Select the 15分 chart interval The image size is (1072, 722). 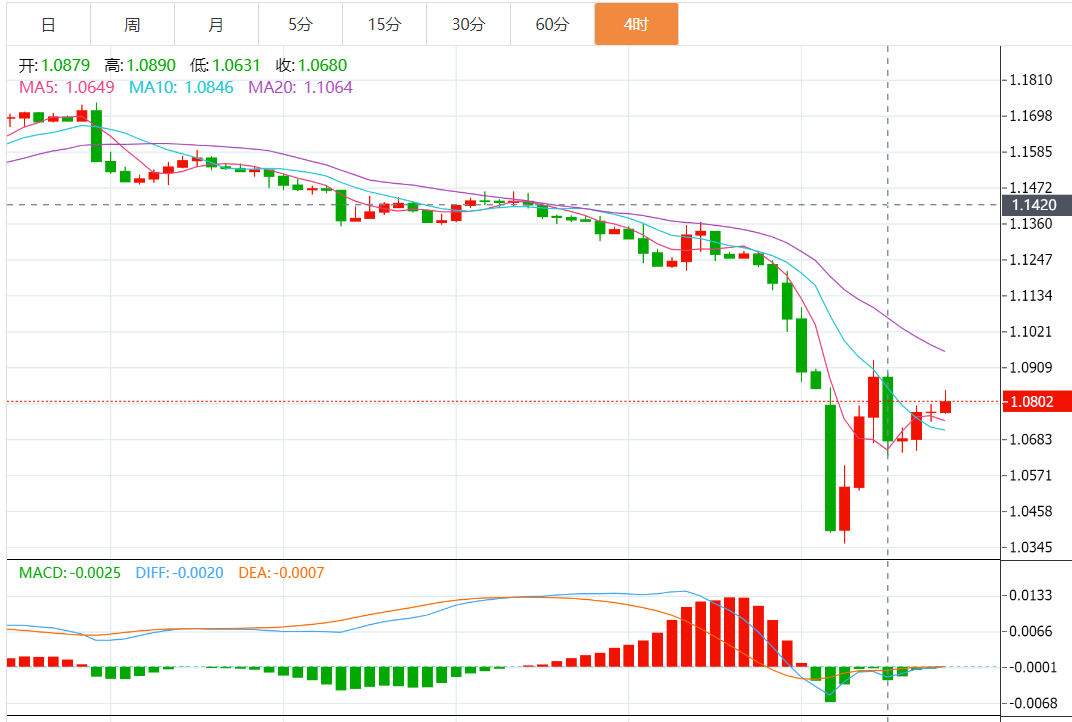pyautogui.click(x=385, y=25)
